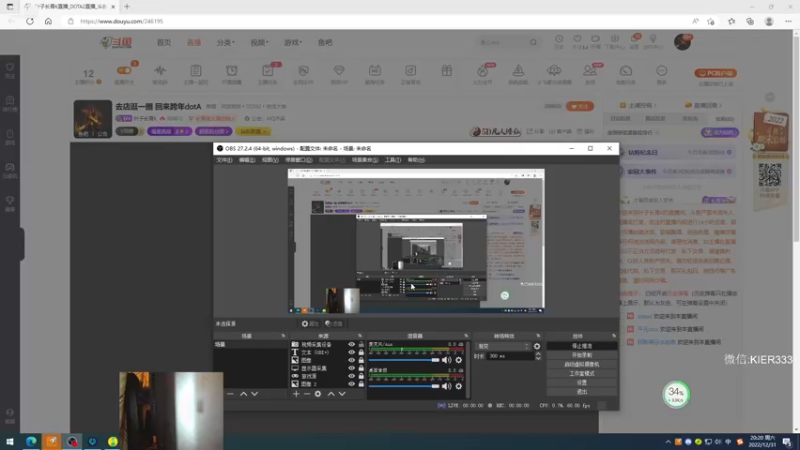Move scene up in the scenes panel
This screenshot has width=800, height=450.
tap(243, 394)
